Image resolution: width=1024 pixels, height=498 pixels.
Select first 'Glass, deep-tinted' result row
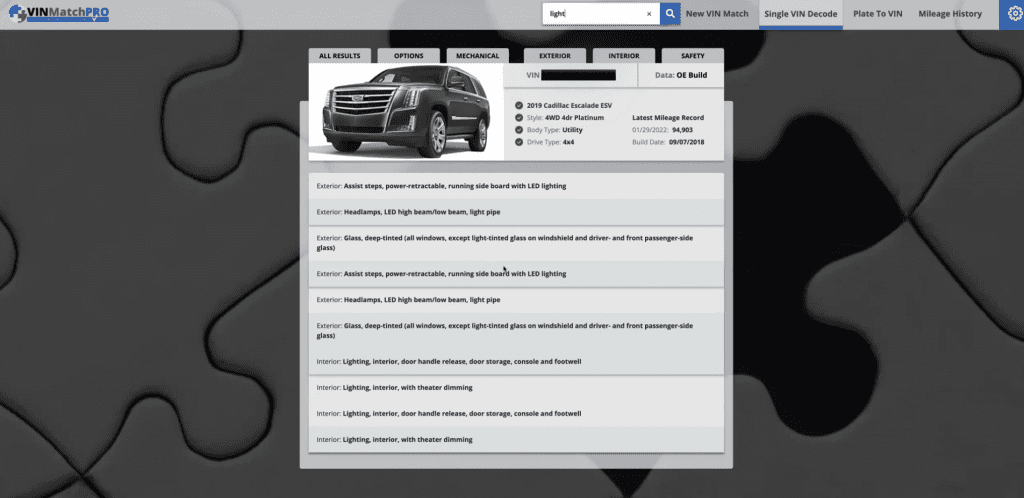coord(516,243)
